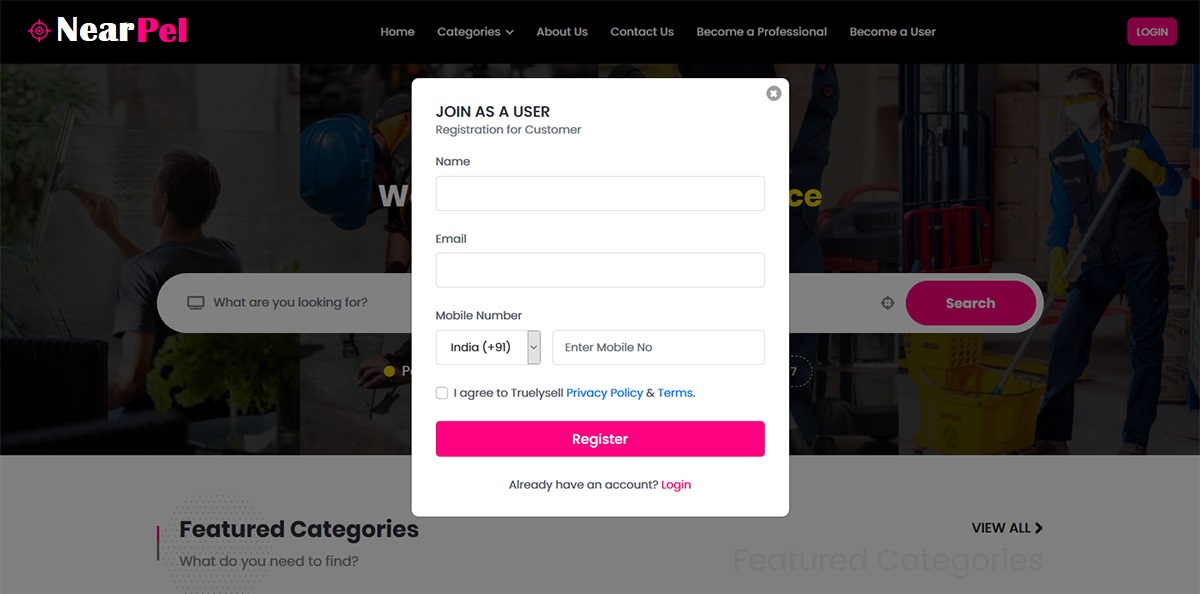Focus the Name input field
Screen dimensions: 1200x594
tap(600, 194)
